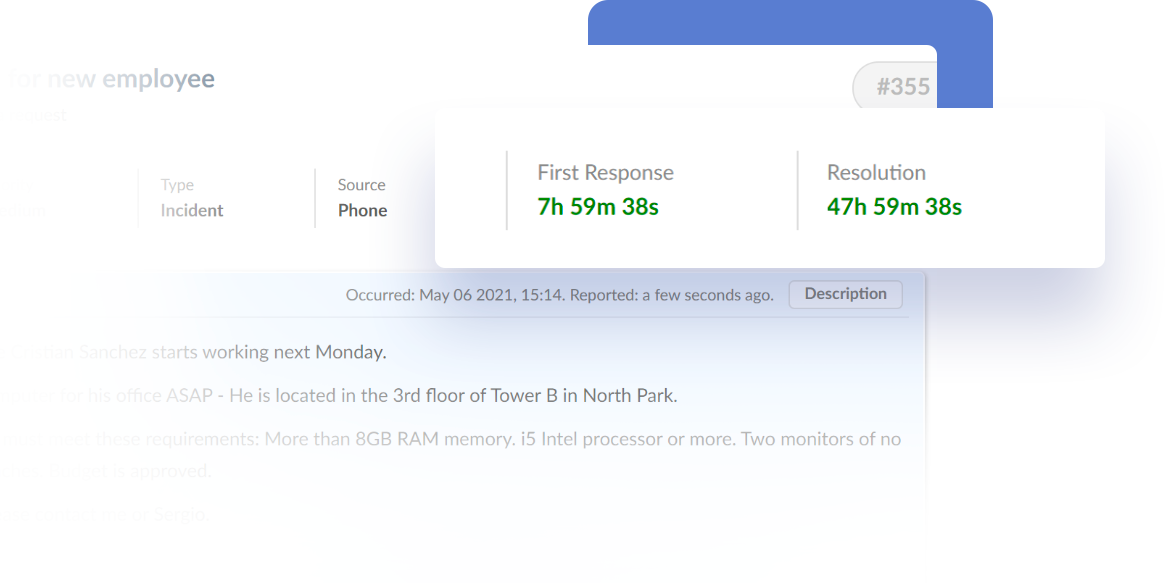This screenshot has height=583, width=1165.
Task: Select the ticket title for new employee
Action: pos(110,78)
